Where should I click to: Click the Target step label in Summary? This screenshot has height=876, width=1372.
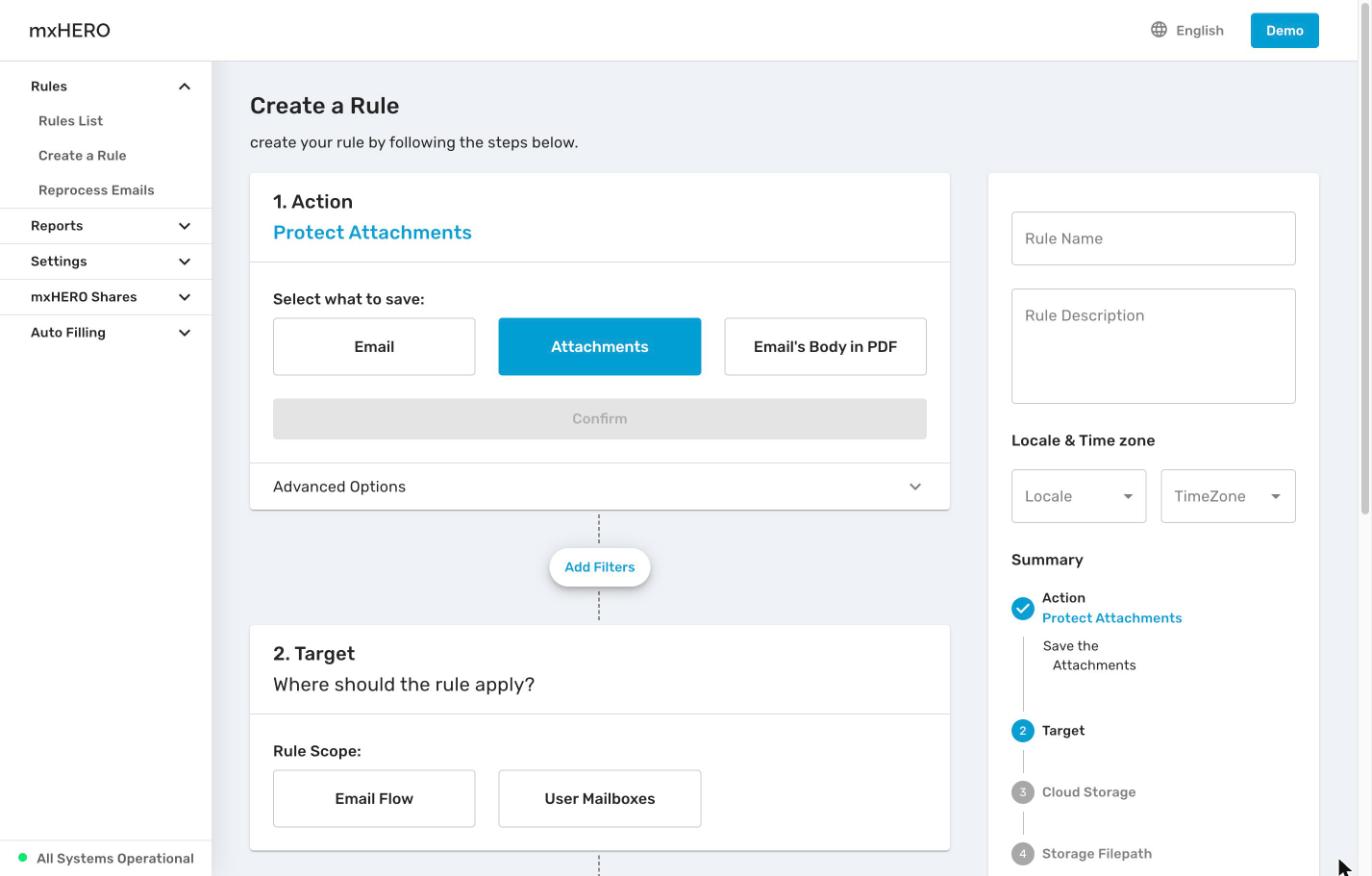(1063, 731)
